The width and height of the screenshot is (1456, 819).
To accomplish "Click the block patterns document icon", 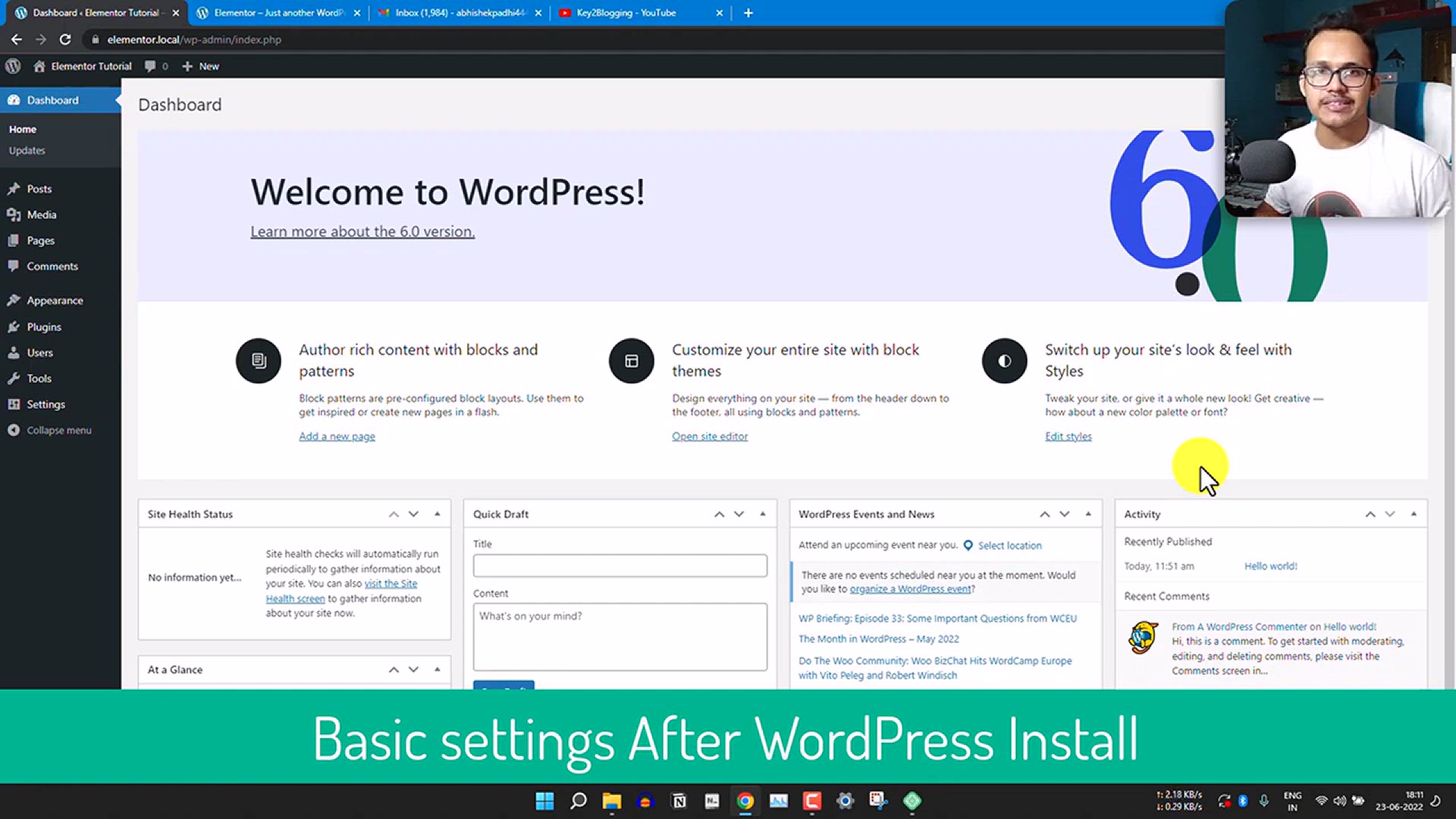I will pos(259,361).
